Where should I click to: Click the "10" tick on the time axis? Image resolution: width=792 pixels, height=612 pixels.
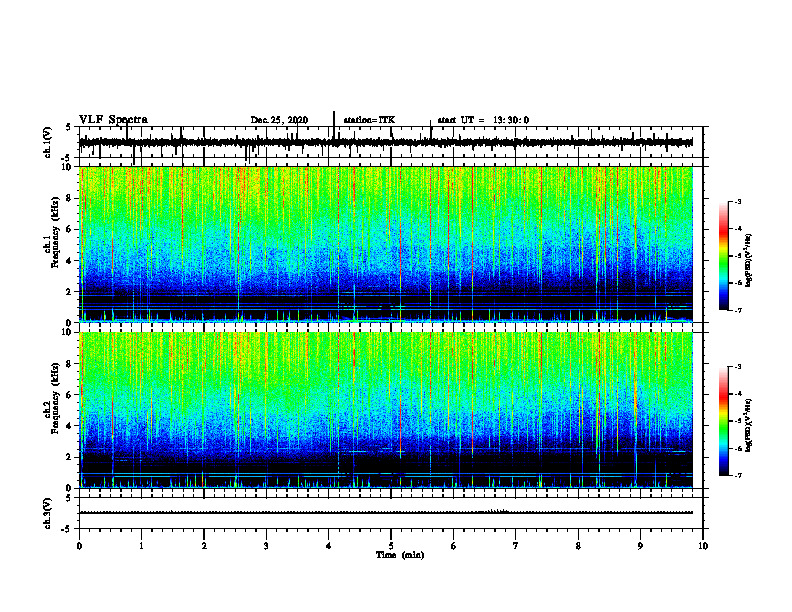[x=703, y=546]
